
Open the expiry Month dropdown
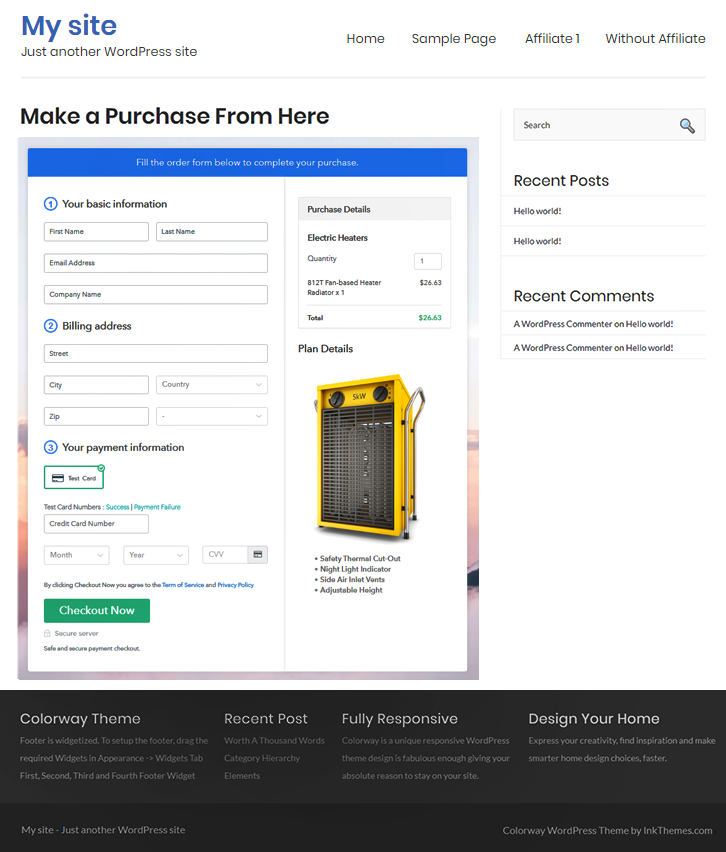pyautogui.click(x=76, y=555)
